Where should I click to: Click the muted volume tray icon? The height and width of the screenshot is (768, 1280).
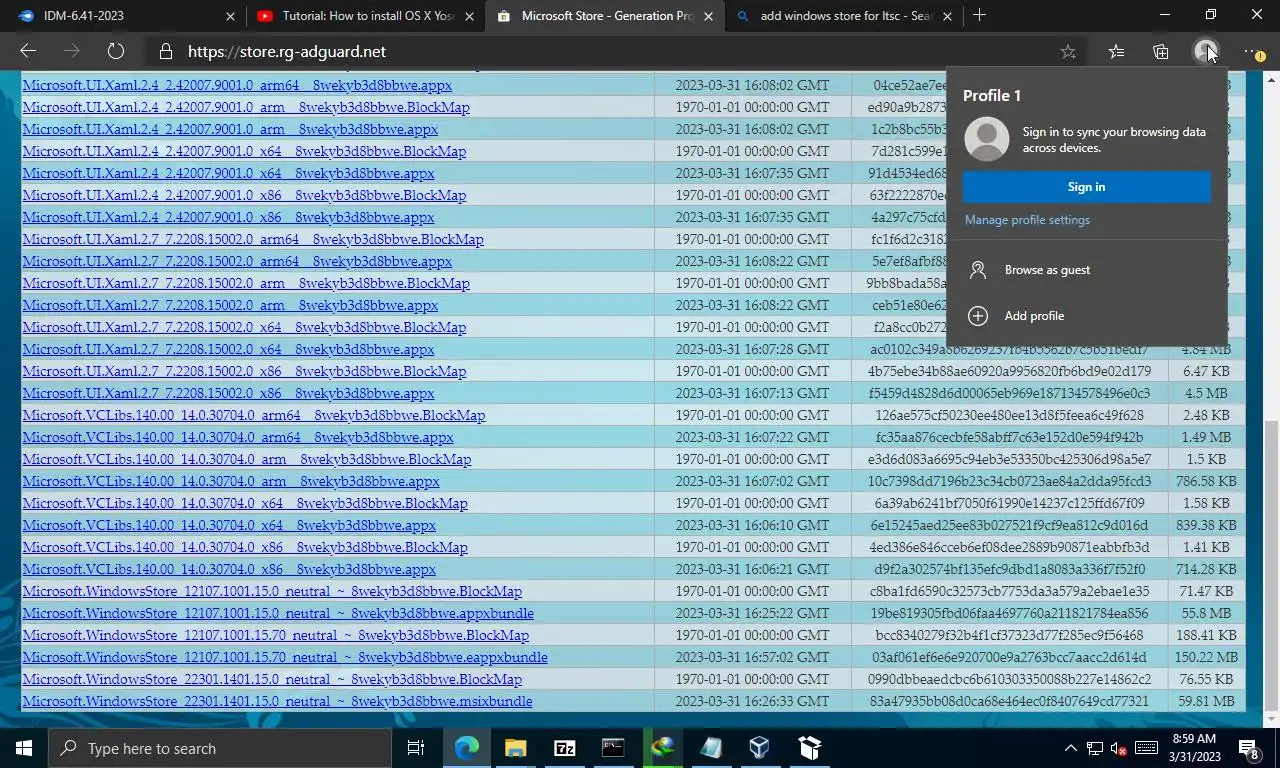pyautogui.click(x=1119, y=748)
